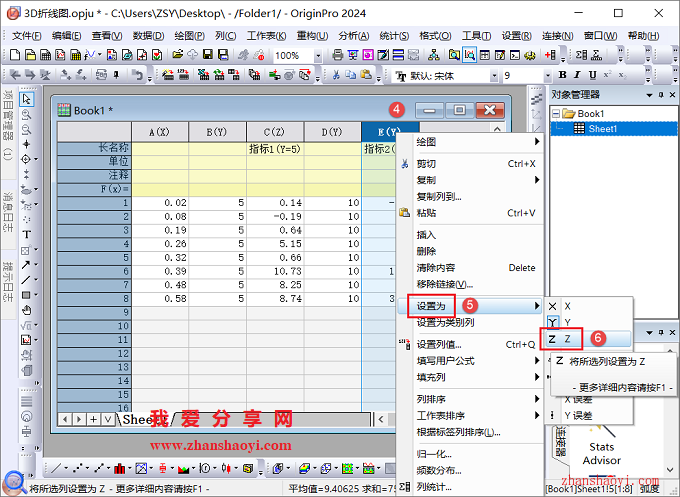This screenshot has height=497, width=680.
Task: Toggle pin on the 对象管理器 panel
Action: click(x=661, y=95)
